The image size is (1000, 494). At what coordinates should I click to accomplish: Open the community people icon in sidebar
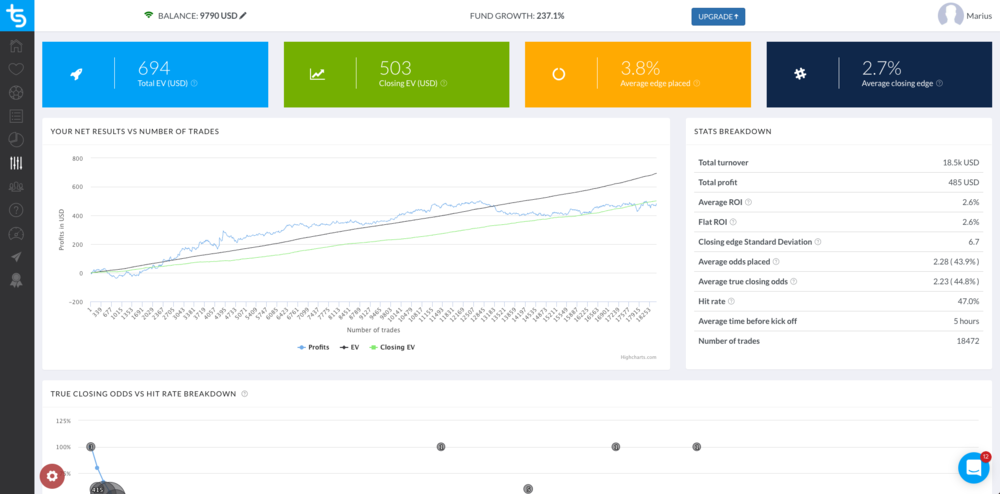coord(17,187)
